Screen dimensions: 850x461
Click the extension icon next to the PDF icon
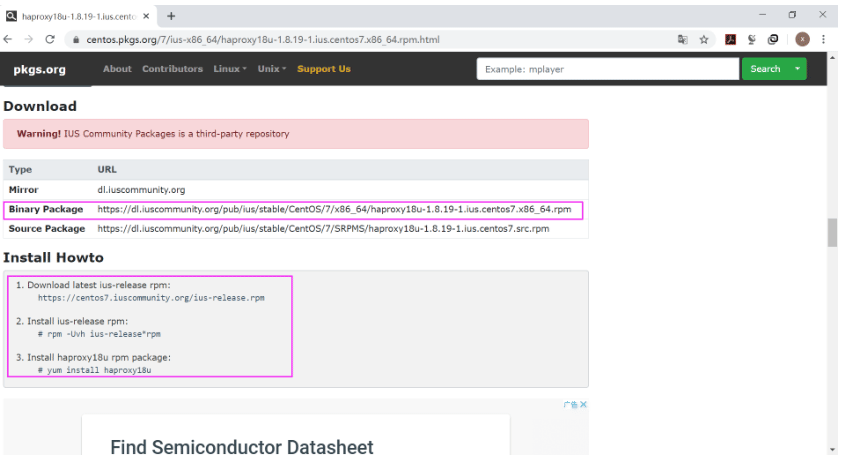(752, 40)
